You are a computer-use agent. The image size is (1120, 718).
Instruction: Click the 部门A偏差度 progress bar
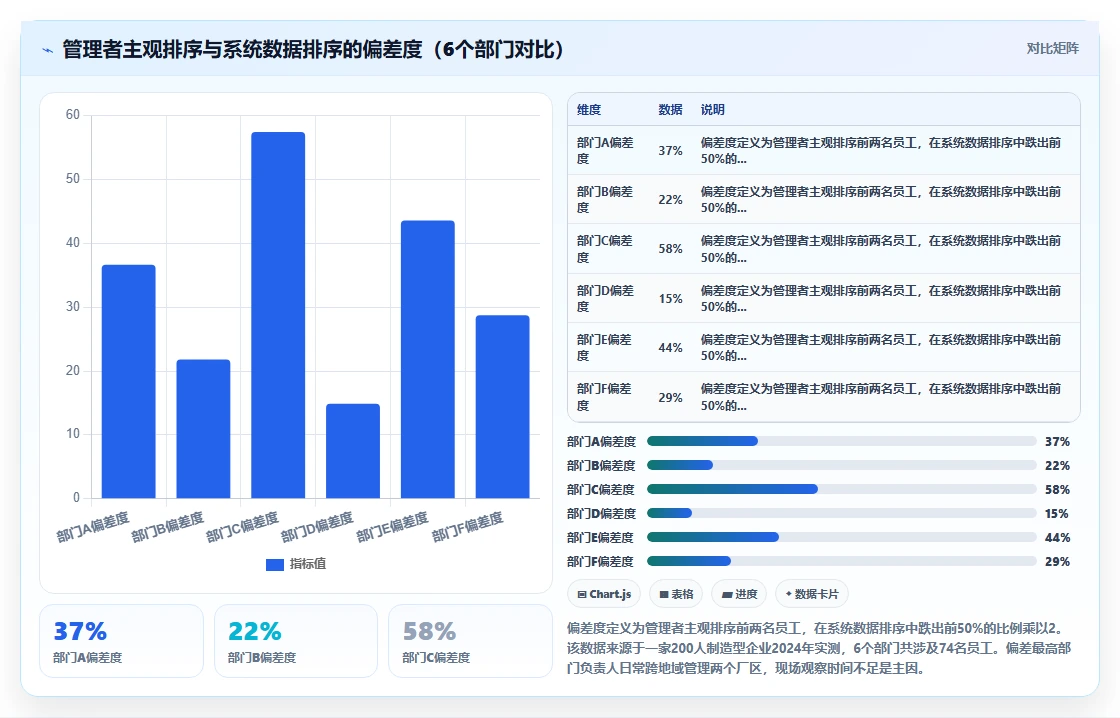(841, 442)
